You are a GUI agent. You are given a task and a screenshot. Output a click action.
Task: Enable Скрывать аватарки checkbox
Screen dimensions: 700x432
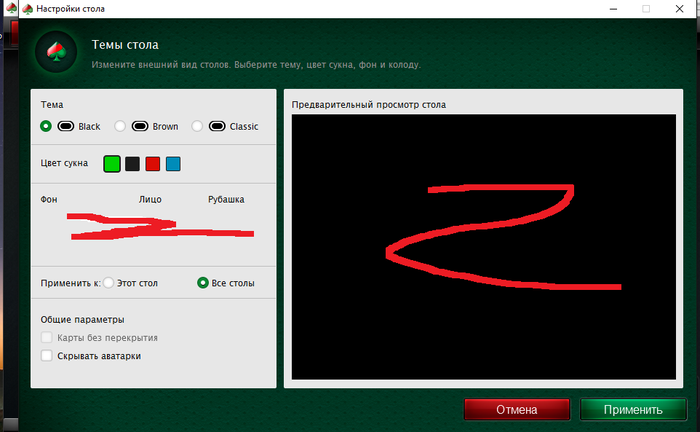click(x=46, y=356)
